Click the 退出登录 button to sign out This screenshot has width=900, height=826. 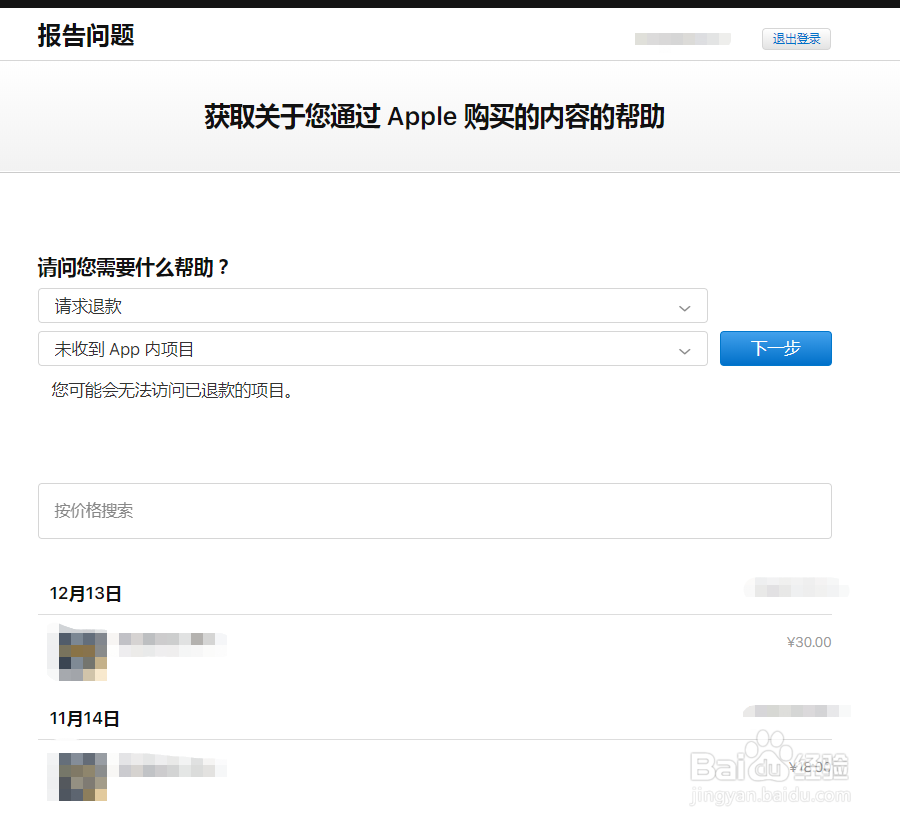point(796,39)
